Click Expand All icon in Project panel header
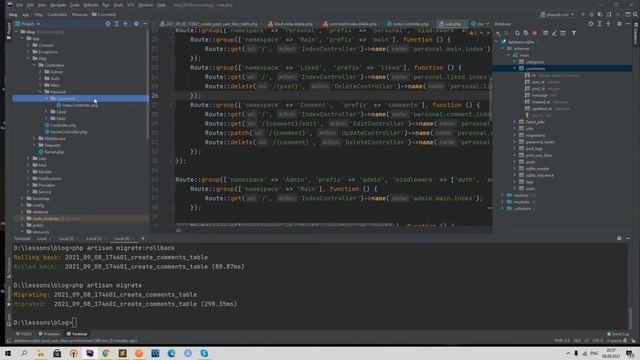Screen dimensions: 640x360 click(116, 24)
